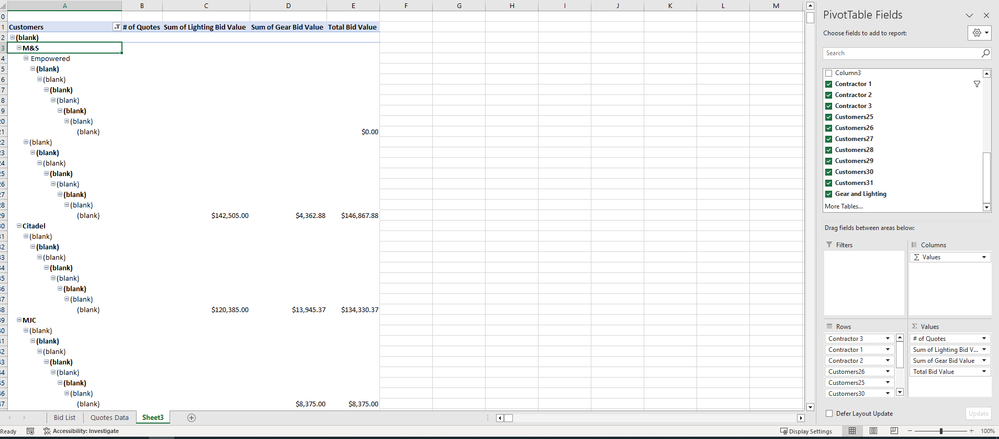
Task: Uncheck the Contractor 1 field
Action: (828, 84)
